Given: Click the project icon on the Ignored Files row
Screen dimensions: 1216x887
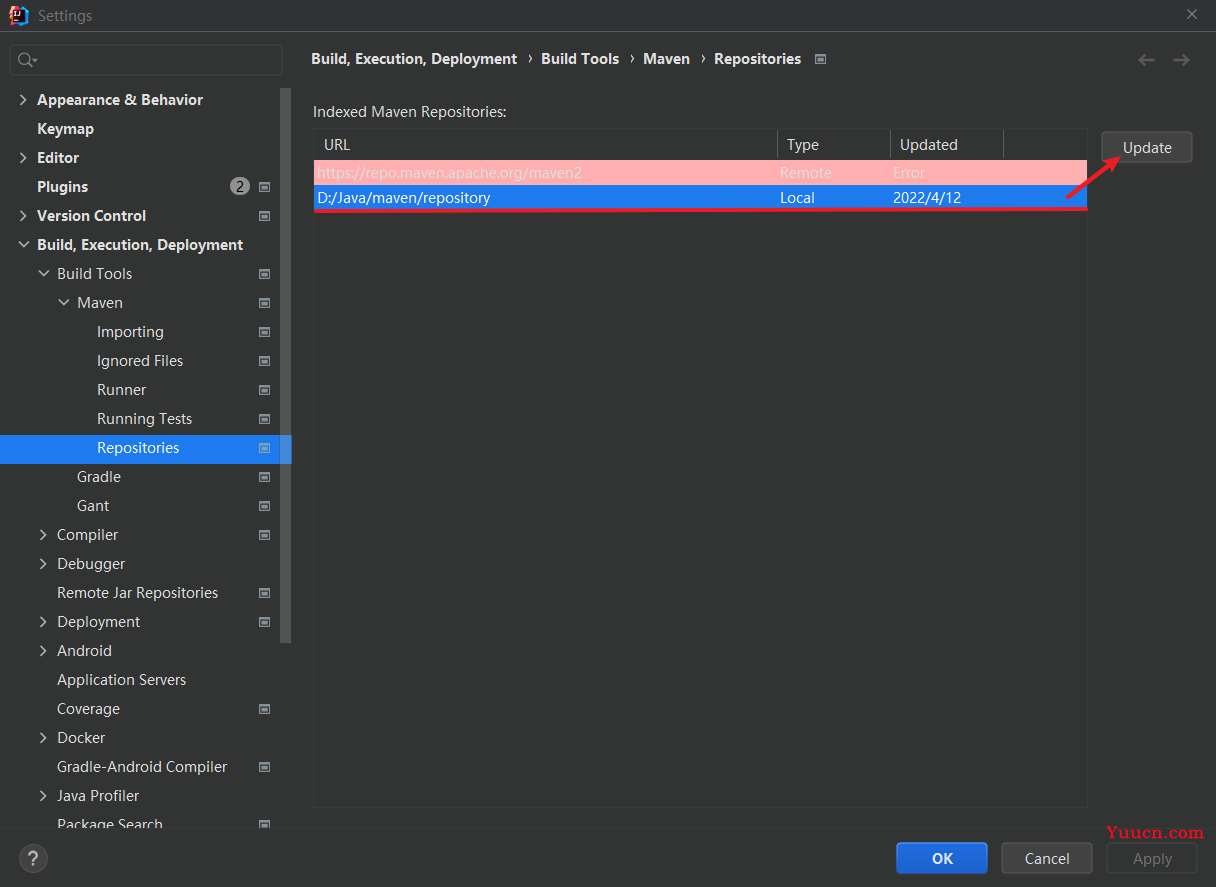Looking at the screenshot, I should click(265, 361).
